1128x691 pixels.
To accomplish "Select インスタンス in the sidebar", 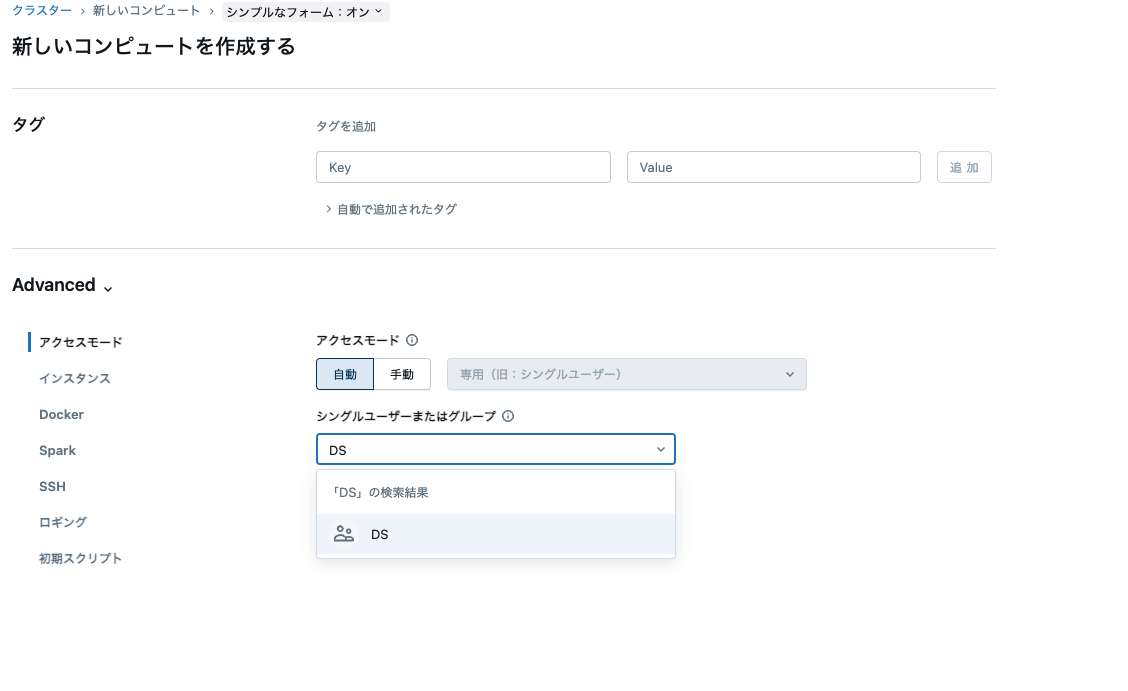I will pos(75,378).
